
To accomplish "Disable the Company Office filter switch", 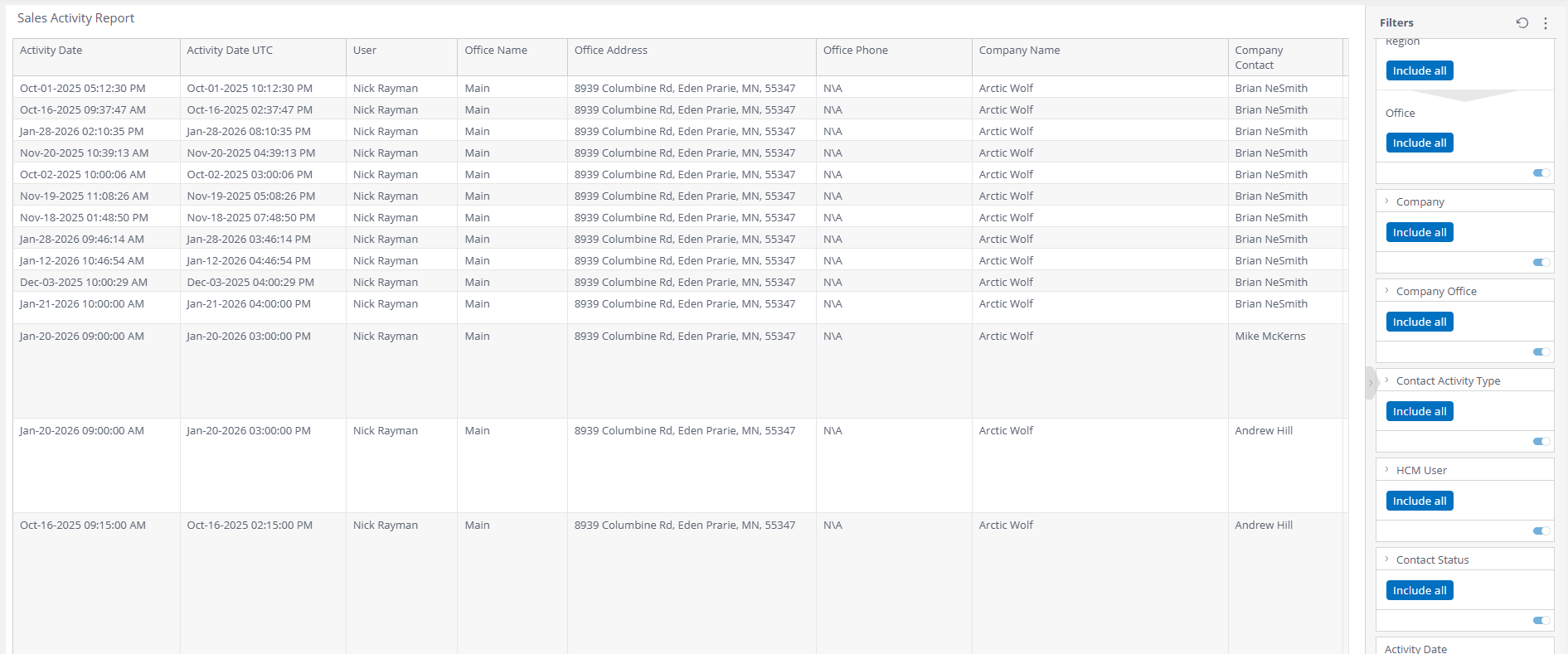I will point(1541,352).
